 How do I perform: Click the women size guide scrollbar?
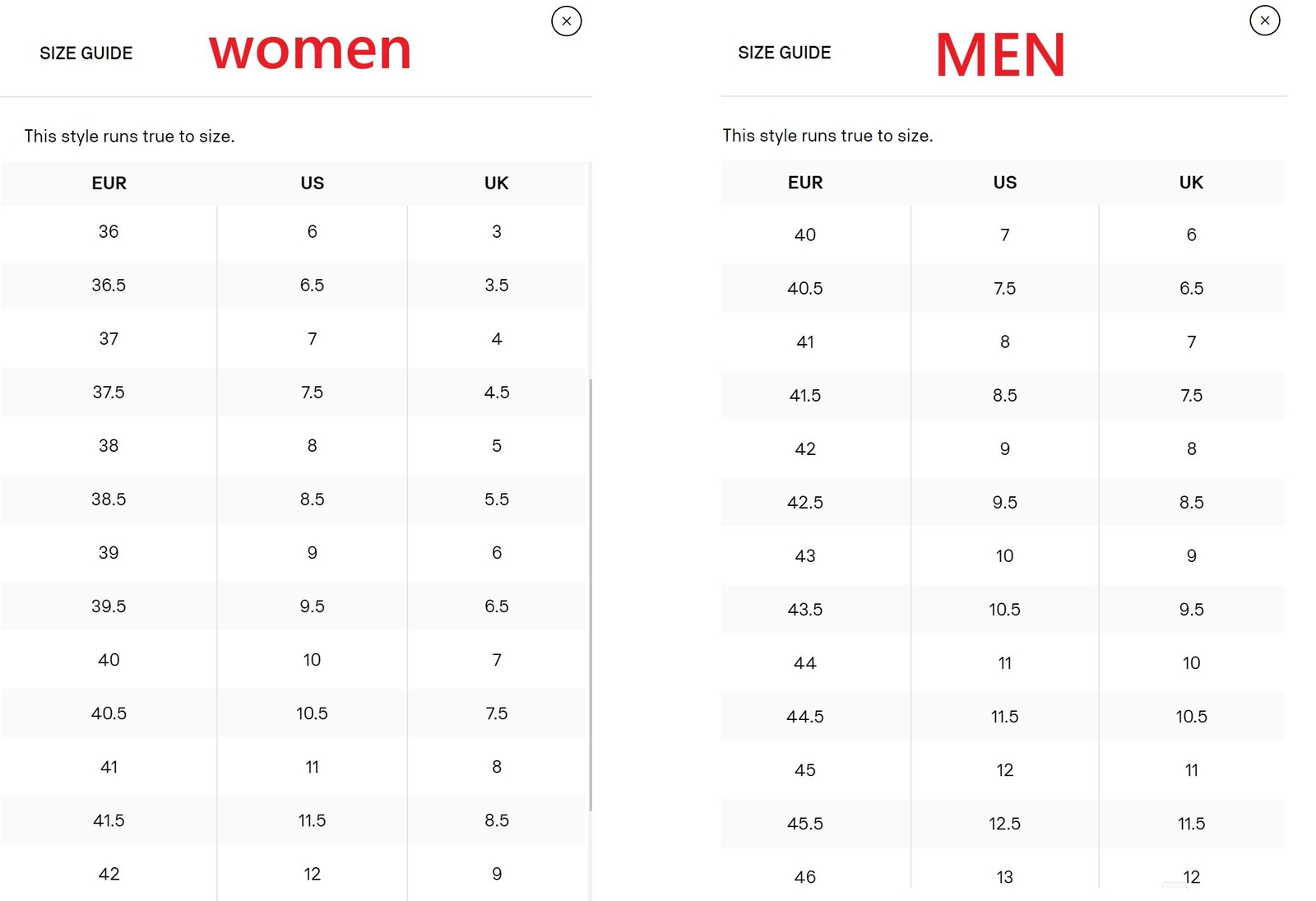591,592
